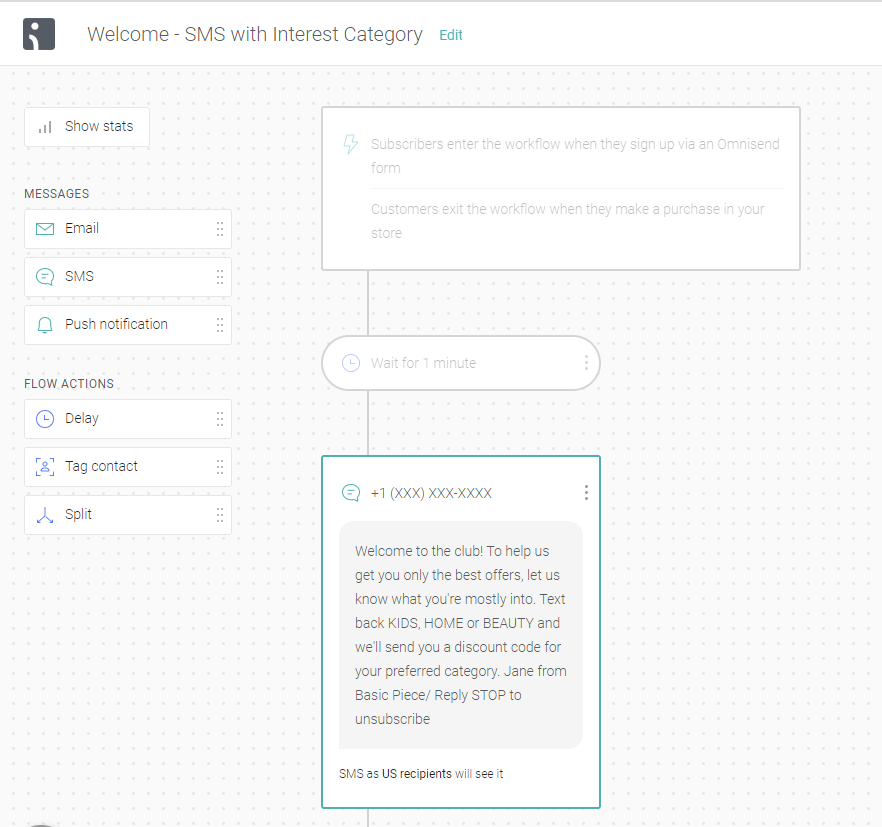Click the Tag contact icon

click(x=44, y=466)
